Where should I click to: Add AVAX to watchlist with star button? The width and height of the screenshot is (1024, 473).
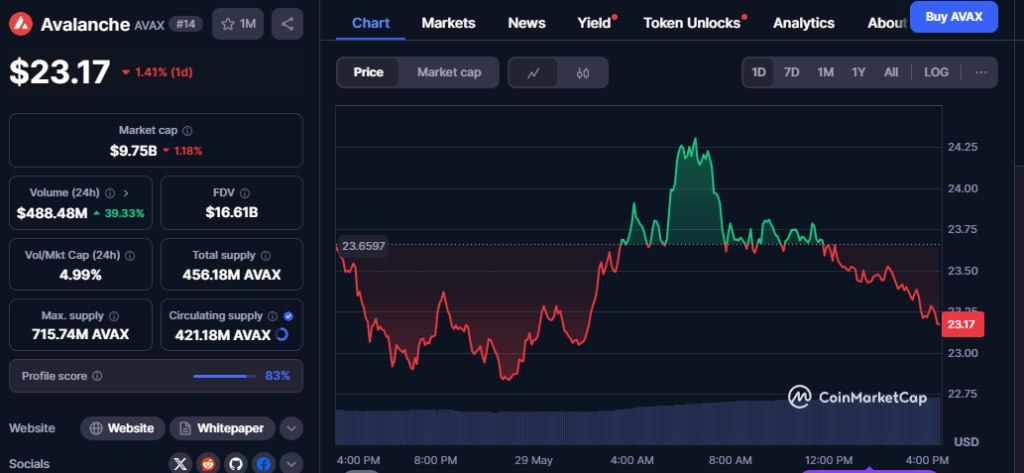[x=238, y=24]
